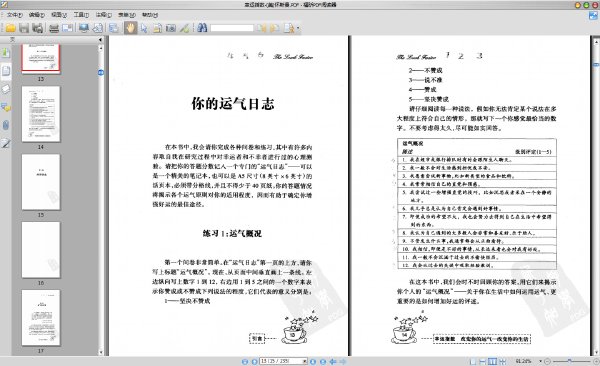Open the Comments side panel icon
Image resolution: width=600 pixels, height=366 pixels.
click(6, 107)
